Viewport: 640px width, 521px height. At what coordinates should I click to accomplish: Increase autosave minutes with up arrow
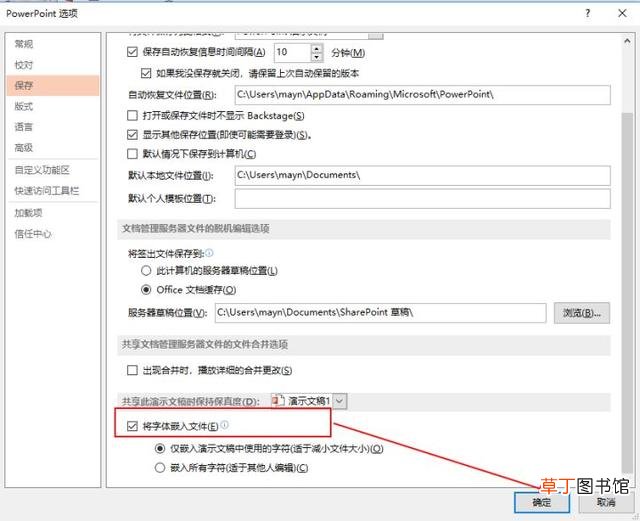coord(317,49)
